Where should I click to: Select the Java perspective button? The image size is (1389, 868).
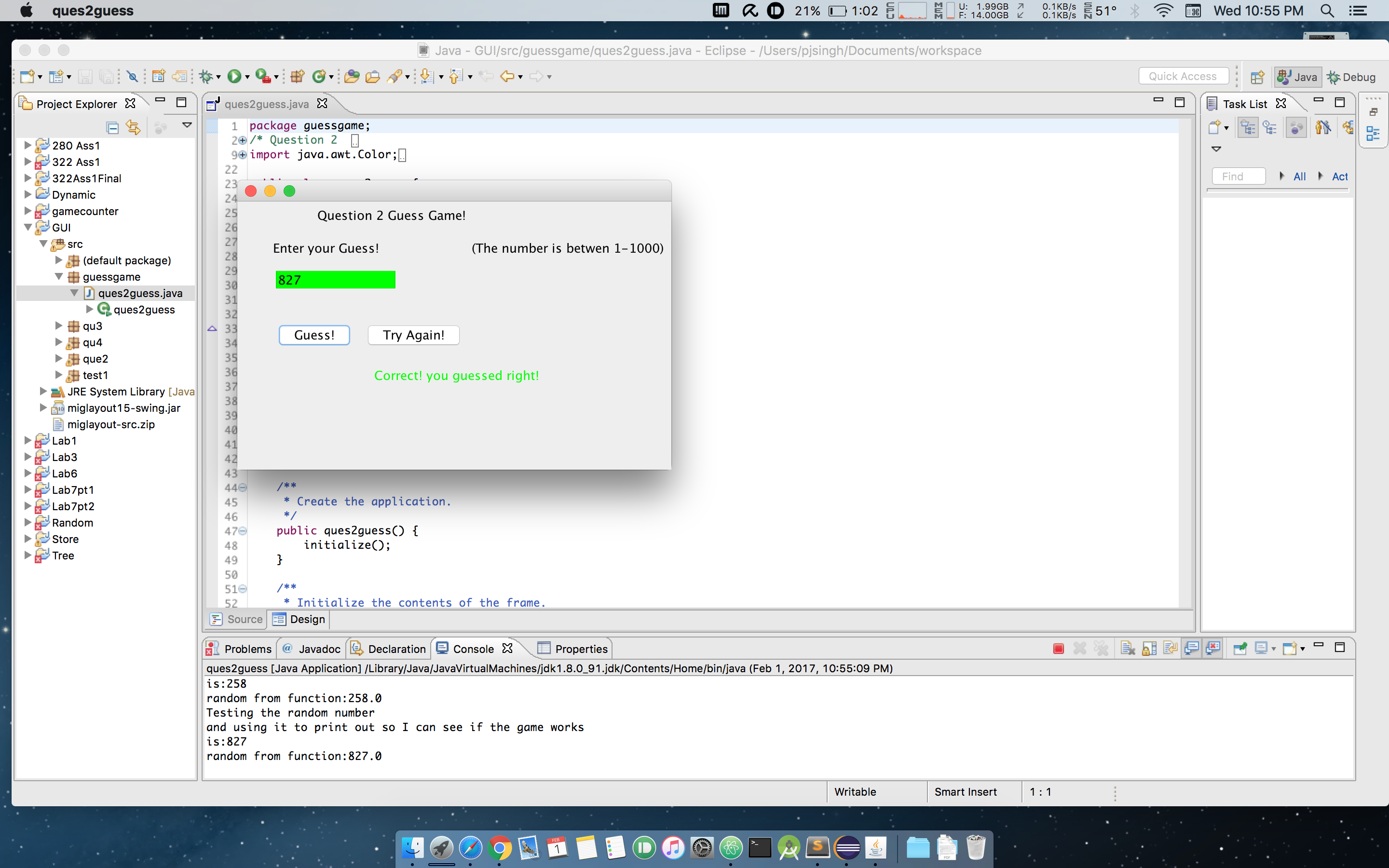(x=1297, y=77)
